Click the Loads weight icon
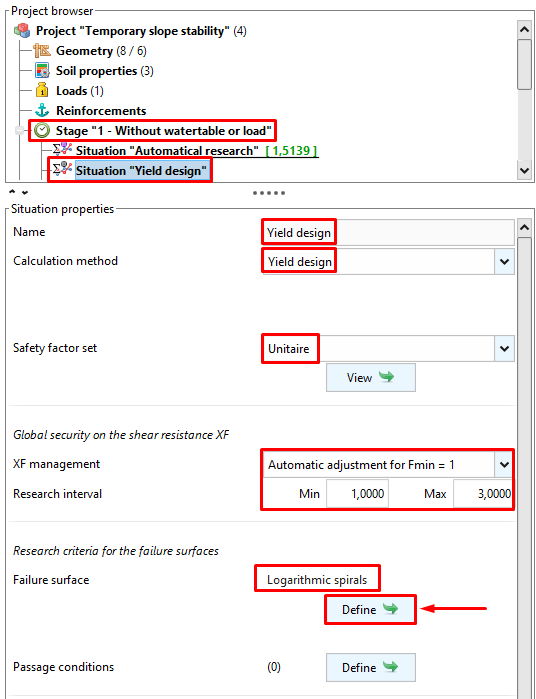This screenshot has width=536, height=699. (x=42, y=90)
